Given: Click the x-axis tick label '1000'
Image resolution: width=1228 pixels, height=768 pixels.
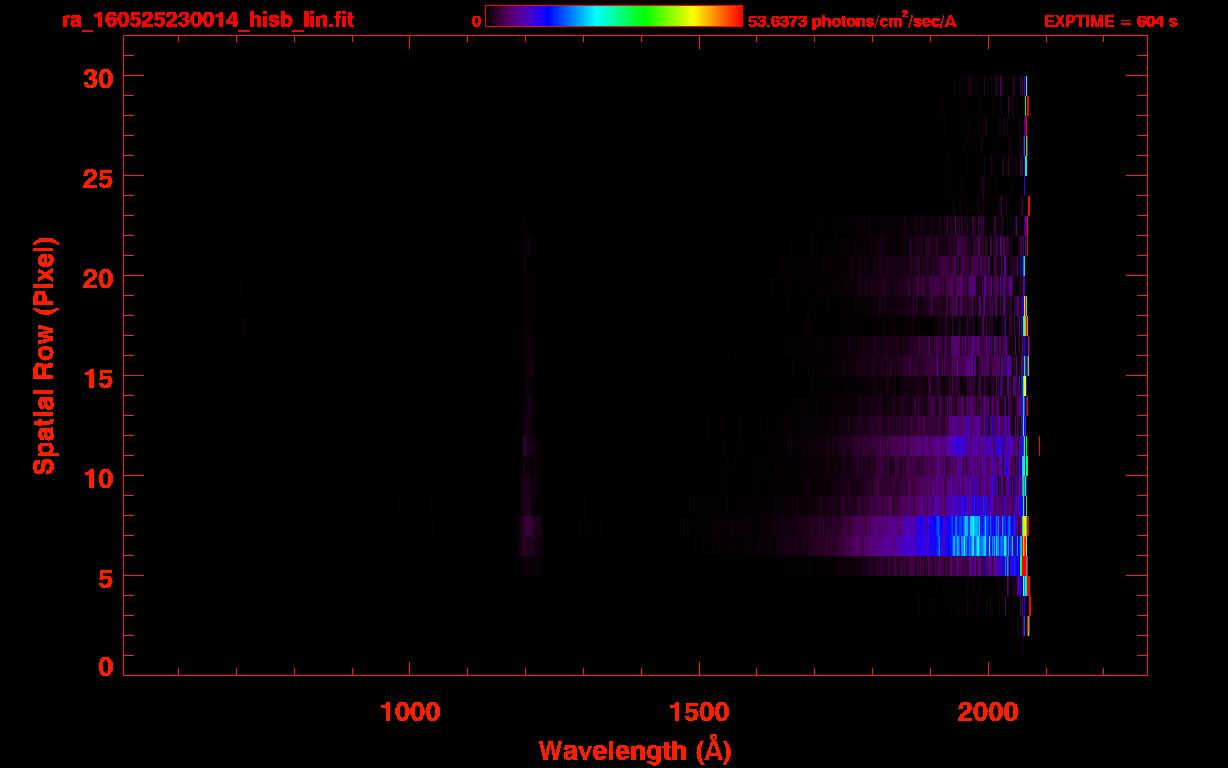Looking at the screenshot, I should point(410,712).
